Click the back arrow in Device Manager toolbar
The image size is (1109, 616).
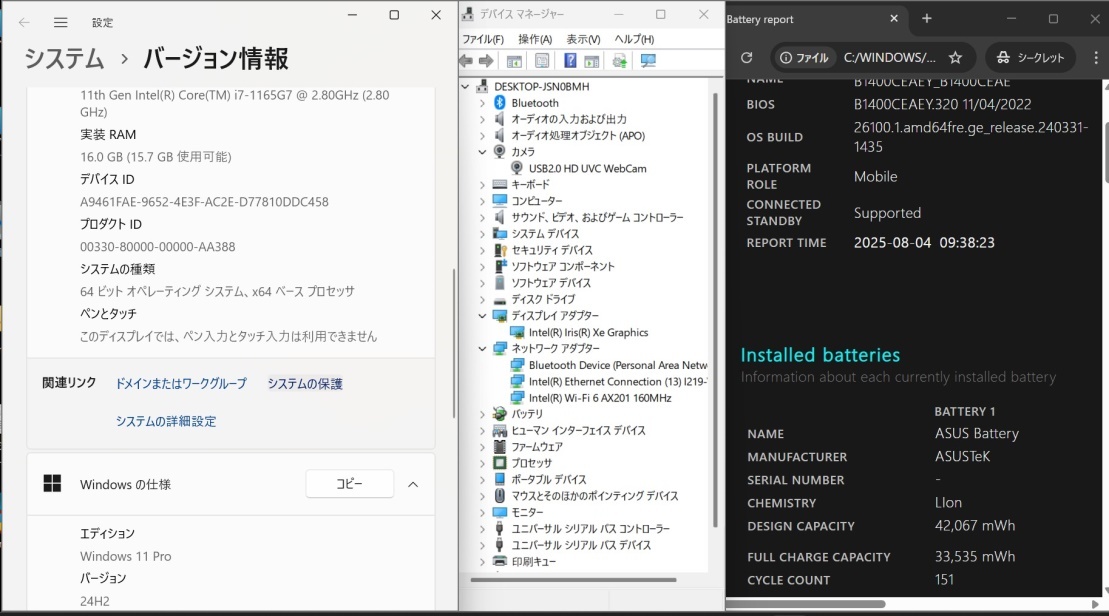coord(466,61)
